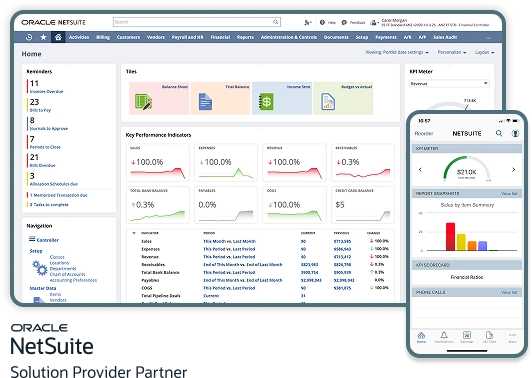Open the Personalize dropdown

[452, 52]
